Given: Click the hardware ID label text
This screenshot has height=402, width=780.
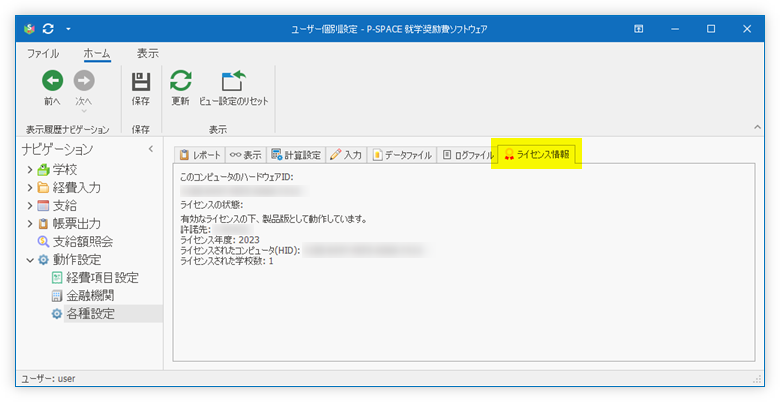Looking at the screenshot, I should click(x=237, y=177).
